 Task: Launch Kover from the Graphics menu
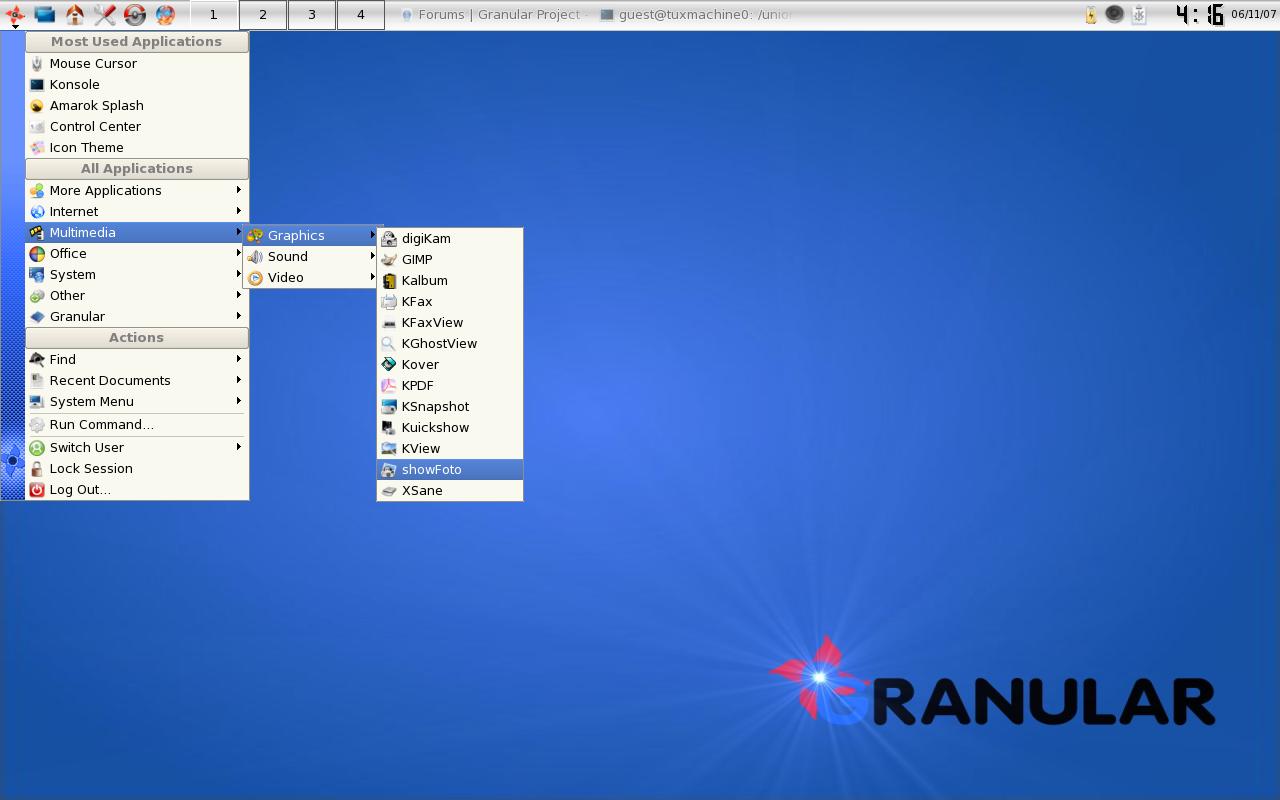pos(450,364)
